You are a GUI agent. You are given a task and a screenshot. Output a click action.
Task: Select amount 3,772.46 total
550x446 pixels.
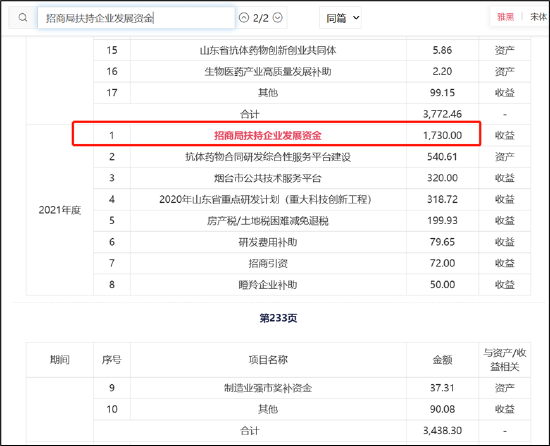coord(442,114)
